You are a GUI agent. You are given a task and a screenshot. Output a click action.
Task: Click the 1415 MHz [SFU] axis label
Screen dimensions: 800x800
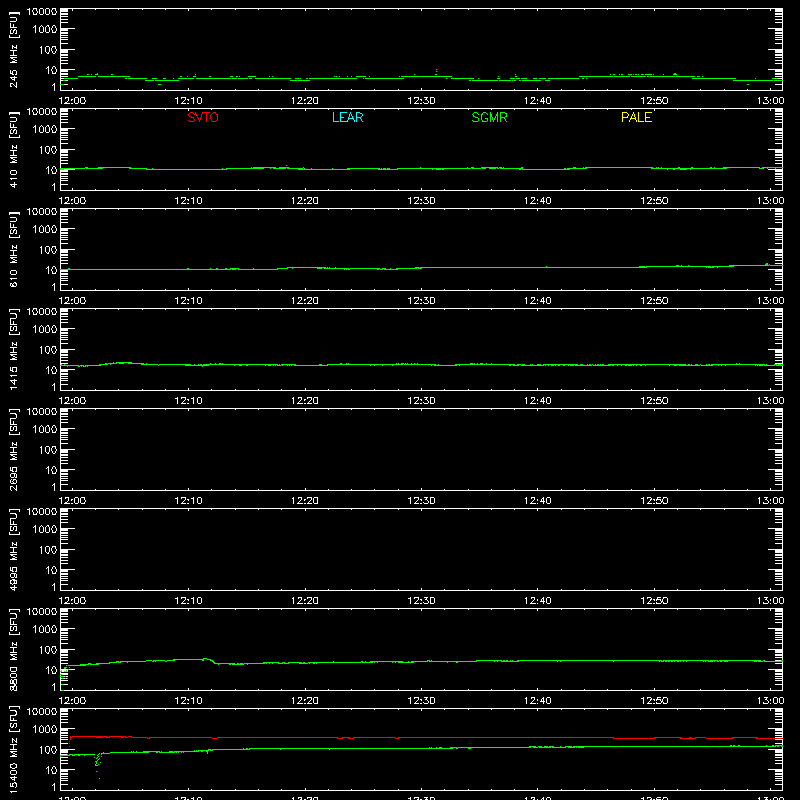(x=14, y=349)
